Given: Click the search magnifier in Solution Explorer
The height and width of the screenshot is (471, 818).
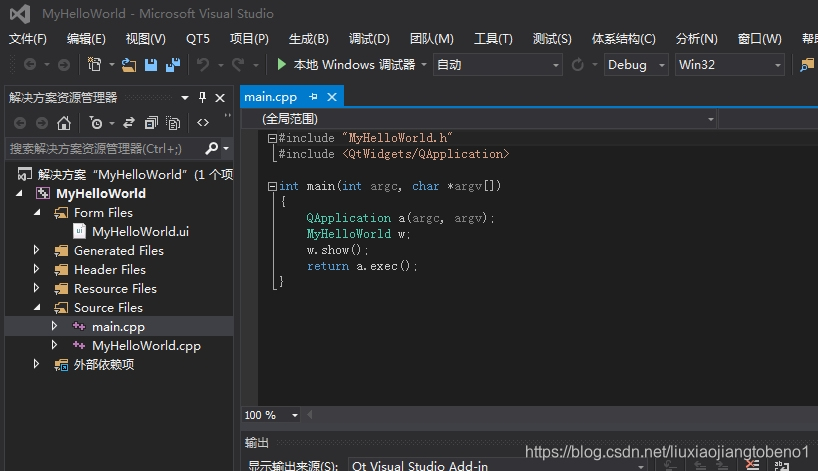Looking at the screenshot, I should point(211,149).
